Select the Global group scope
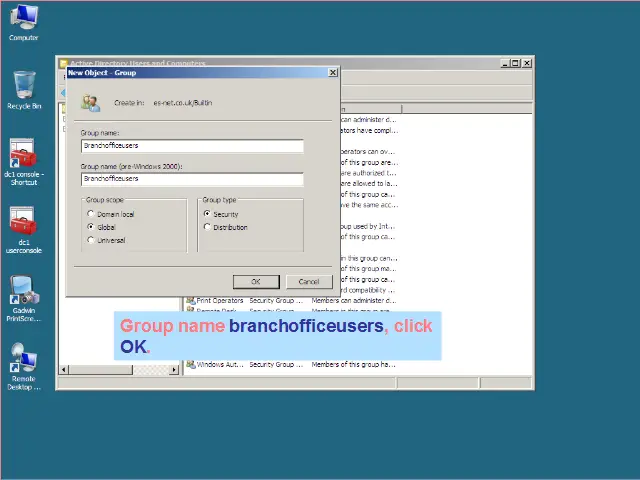640x480 pixels. [x=91, y=227]
